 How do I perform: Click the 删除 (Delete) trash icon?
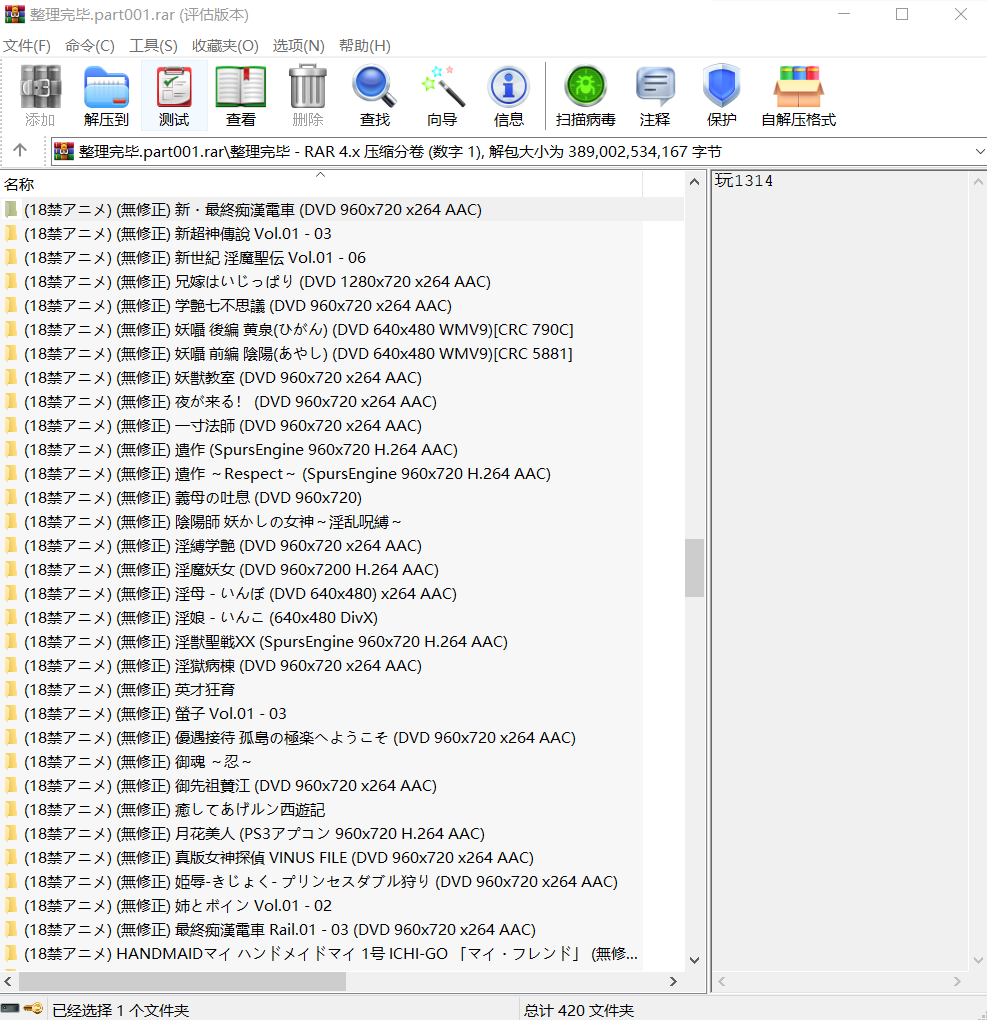308,96
